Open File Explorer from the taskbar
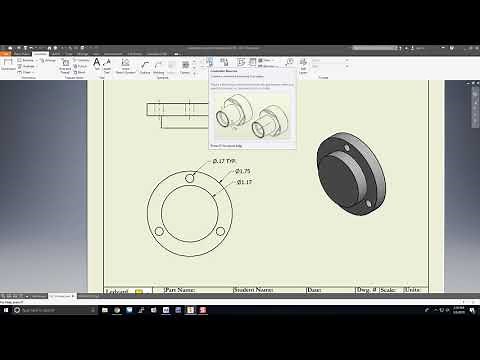The image size is (480, 360). 105,310
